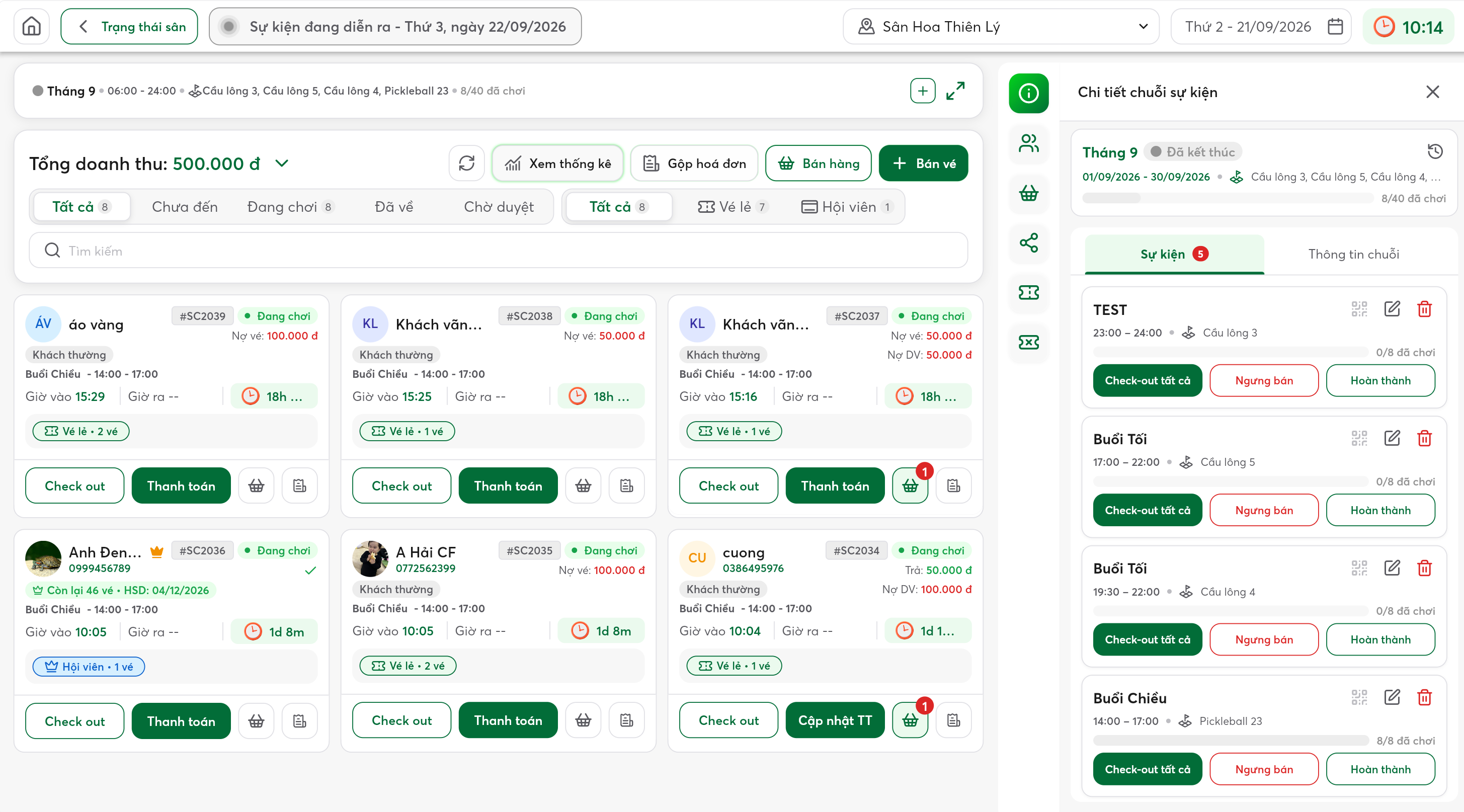Image resolution: width=1464 pixels, height=812 pixels.
Task: Delete the Buổi Tối Cầu lông 5 event
Action: point(1424,438)
